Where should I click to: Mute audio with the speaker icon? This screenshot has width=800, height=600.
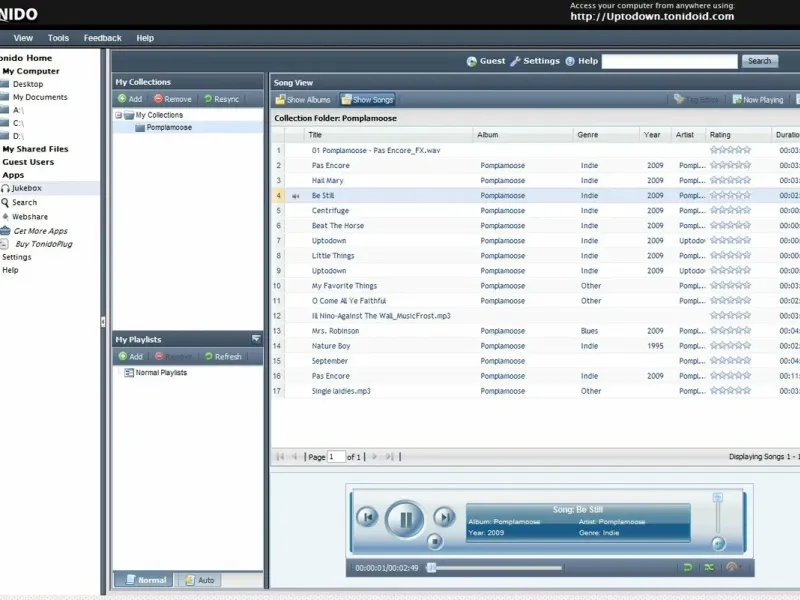(717, 543)
